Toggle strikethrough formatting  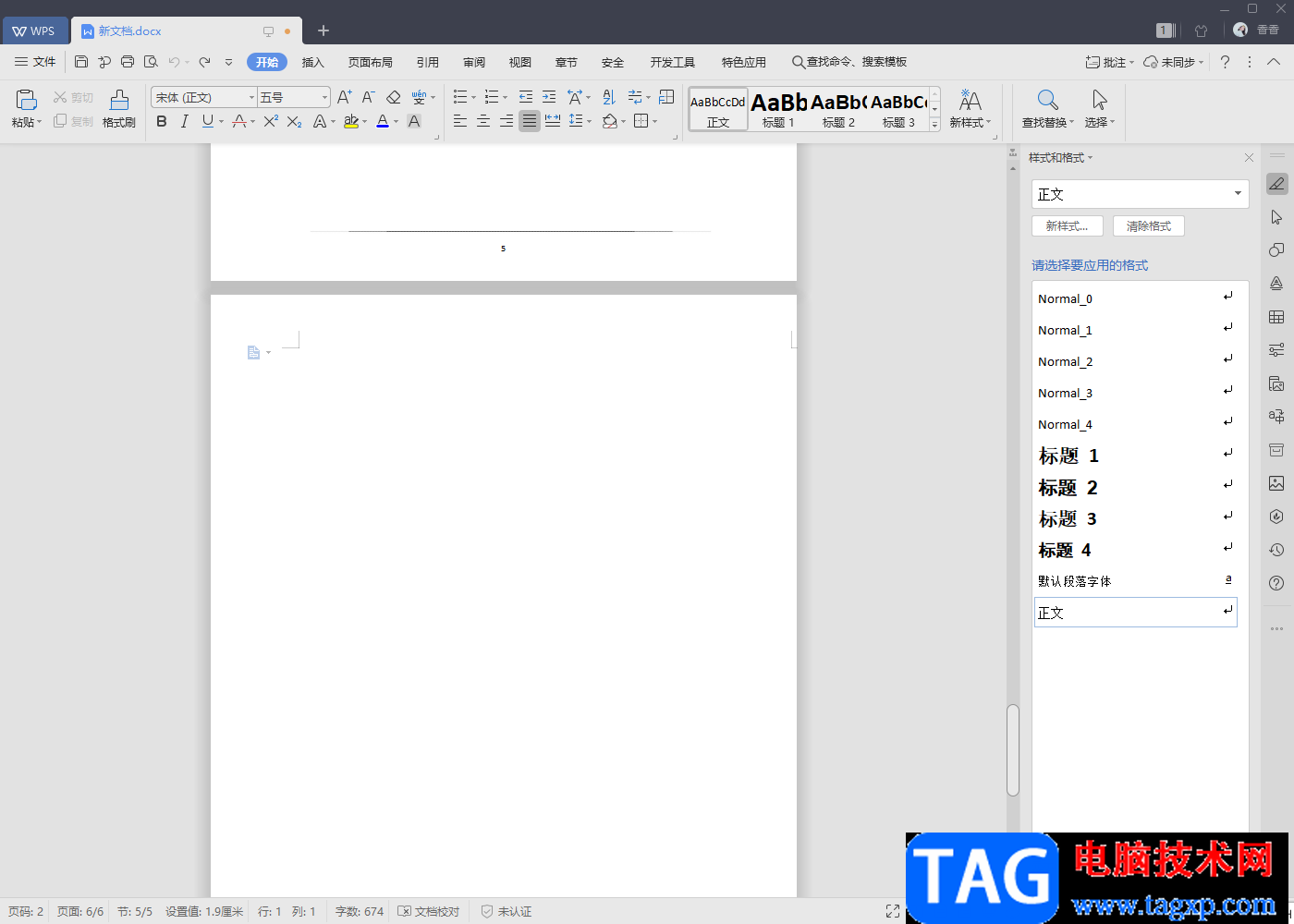[239, 121]
